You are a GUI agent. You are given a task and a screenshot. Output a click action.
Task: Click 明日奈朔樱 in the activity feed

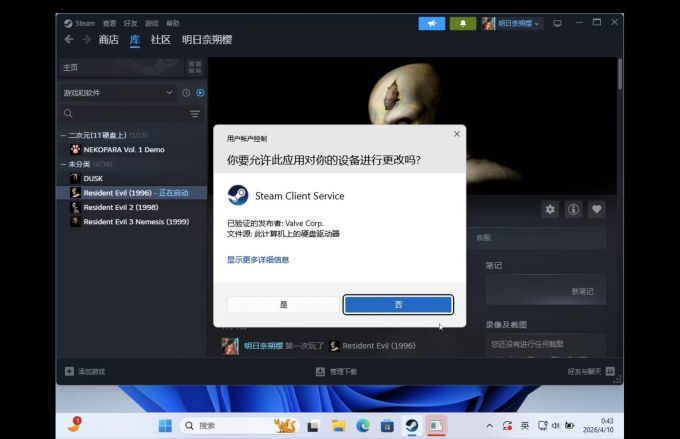pos(263,346)
